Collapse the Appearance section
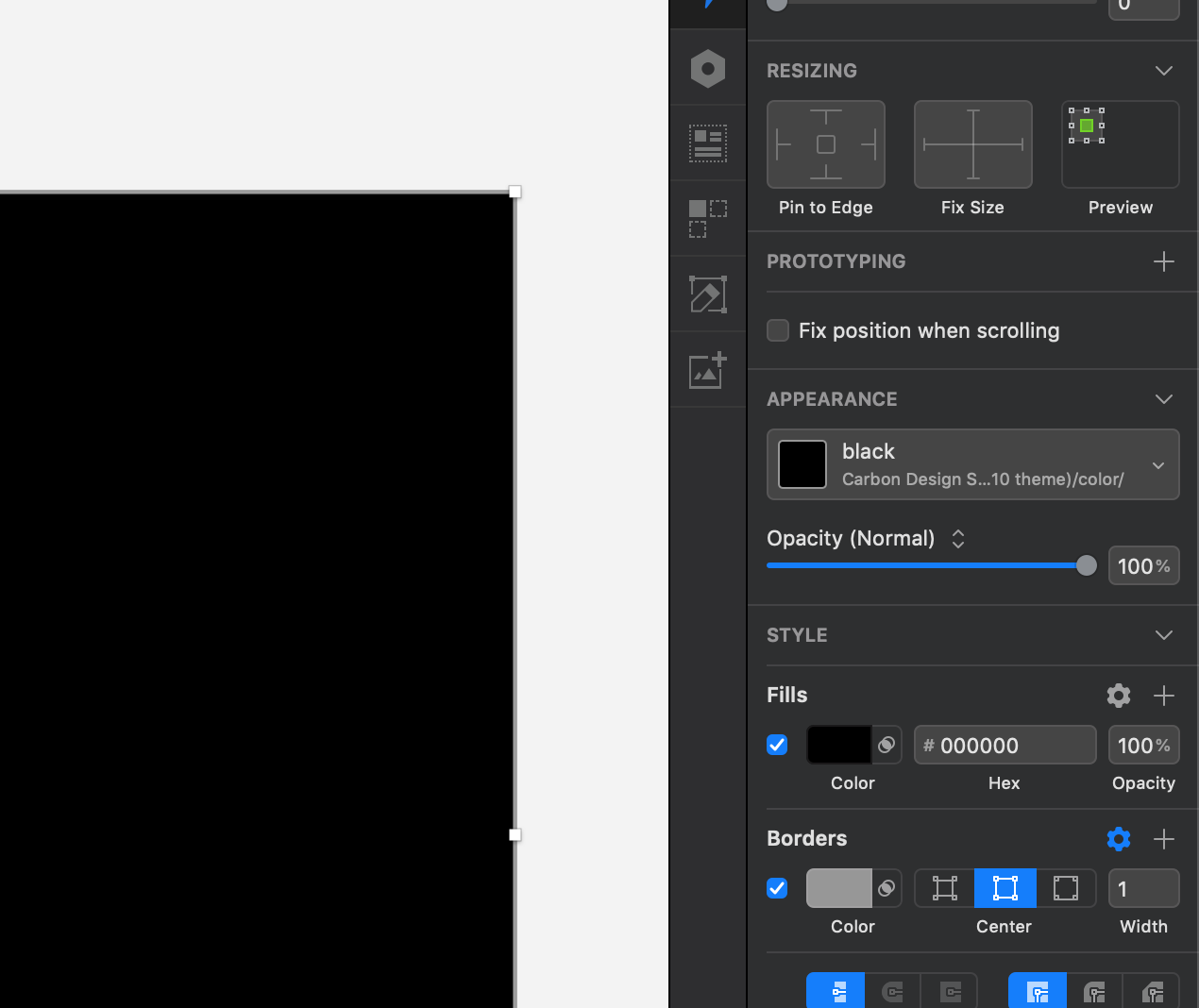This screenshot has width=1199, height=1008. tap(1163, 399)
